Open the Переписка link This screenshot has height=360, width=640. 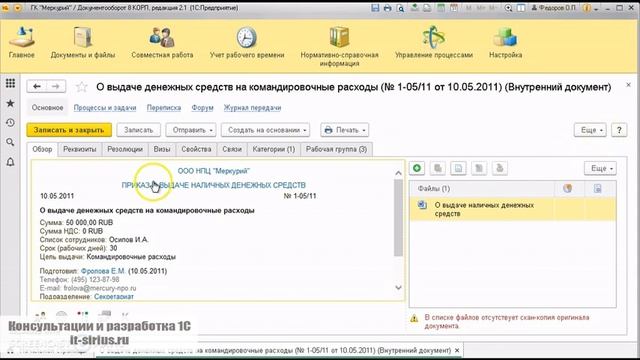164,108
